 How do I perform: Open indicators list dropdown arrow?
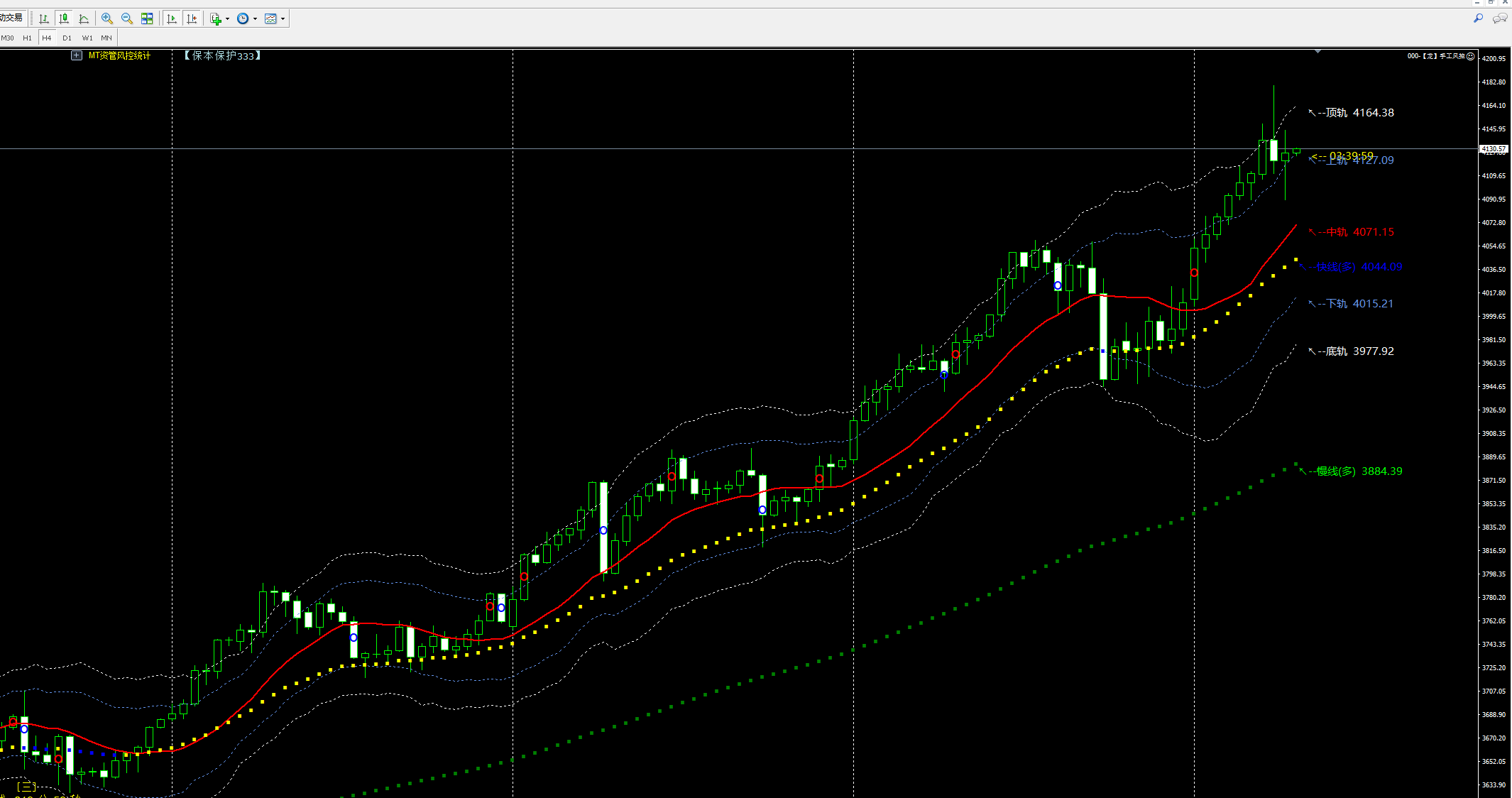coord(228,19)
